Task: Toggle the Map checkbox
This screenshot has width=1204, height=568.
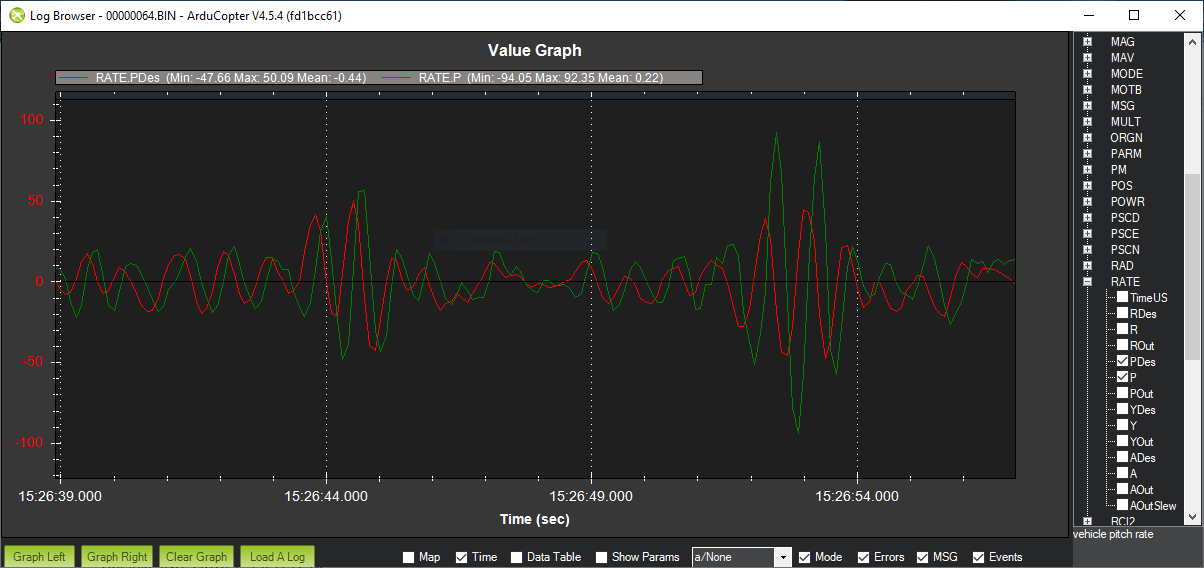Action: click(x=408, y=557)
